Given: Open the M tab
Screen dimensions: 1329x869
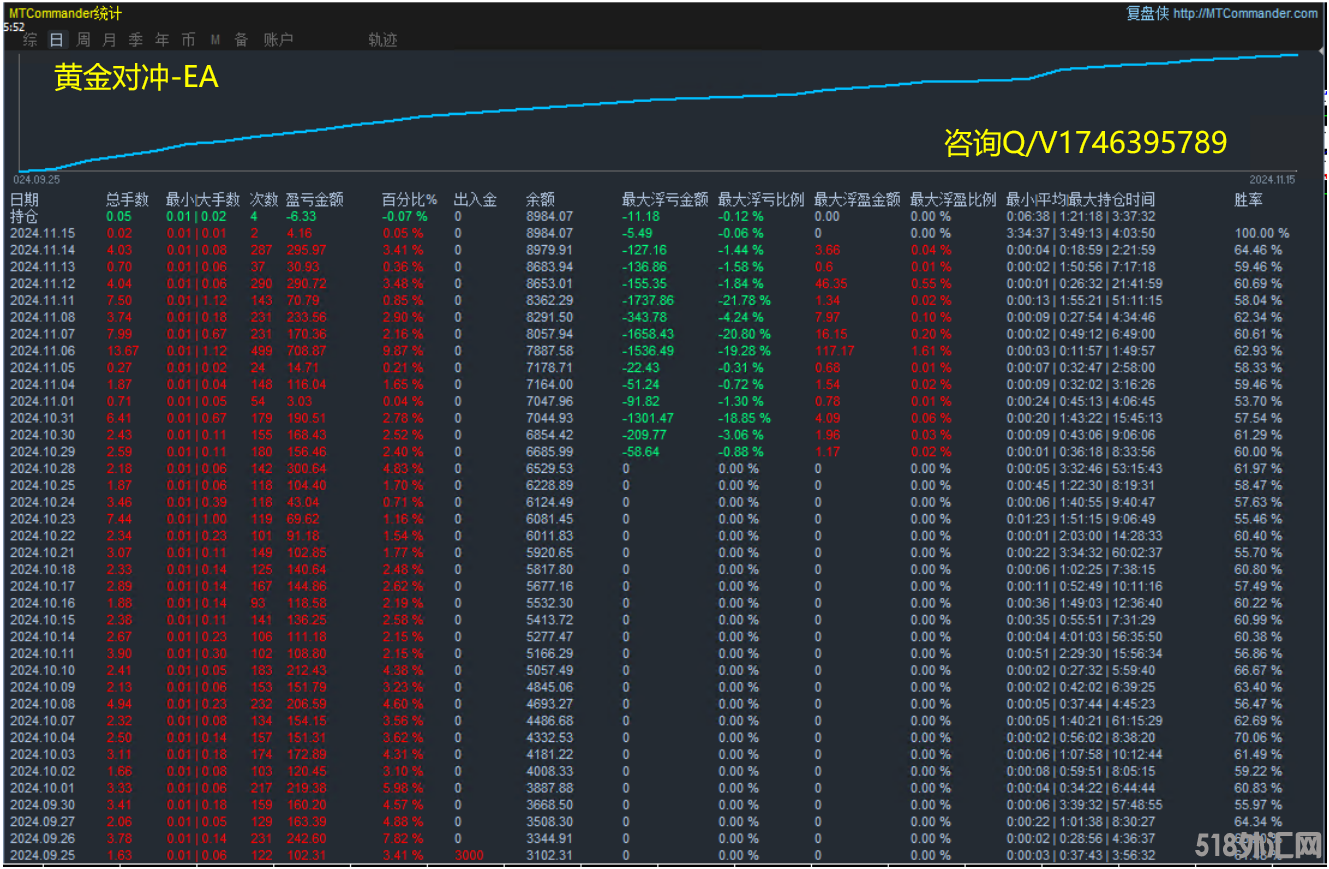Looking at the screenshot, I should click(x=215, y=40).
